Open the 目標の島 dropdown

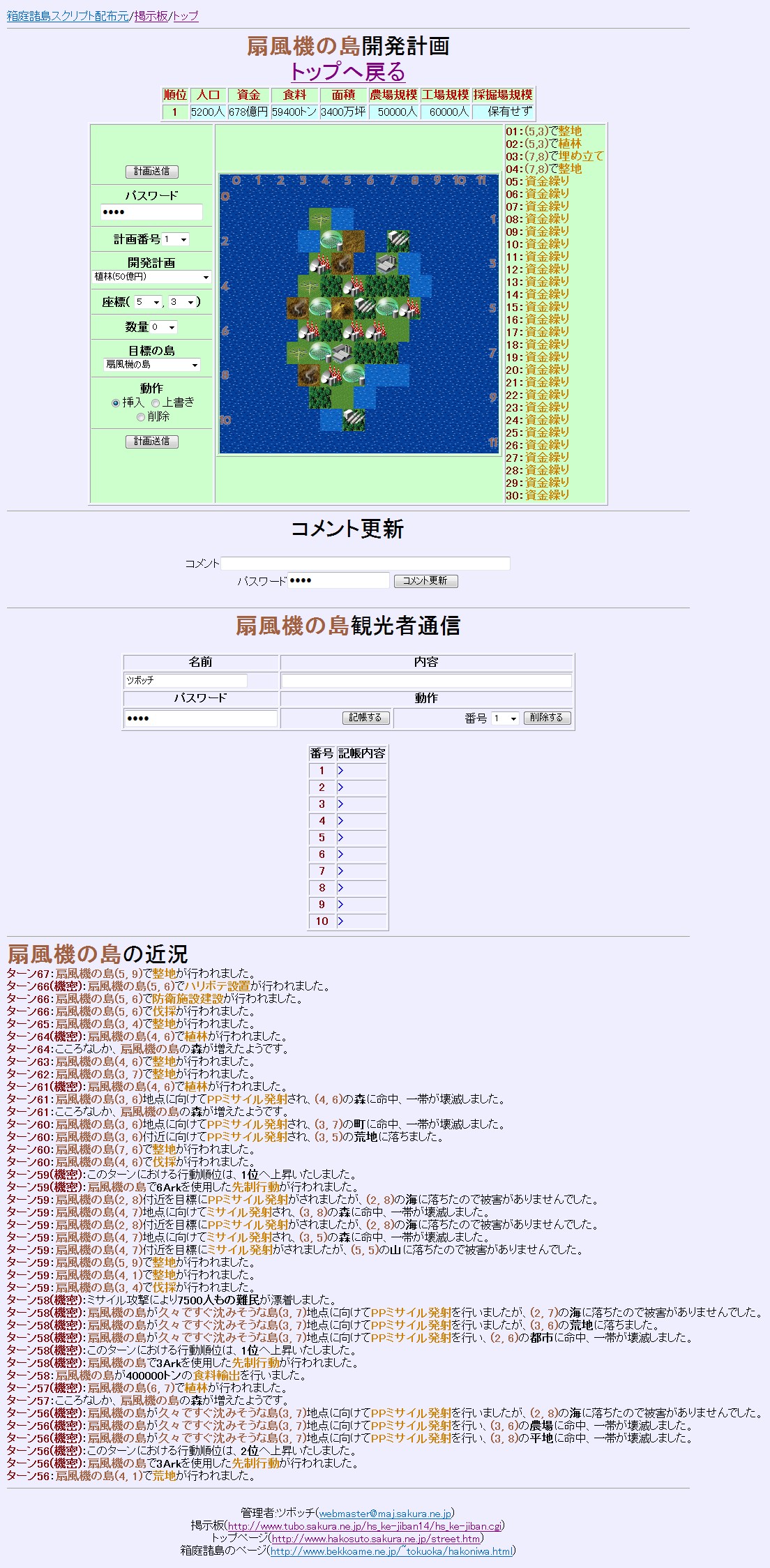[152, 365]
